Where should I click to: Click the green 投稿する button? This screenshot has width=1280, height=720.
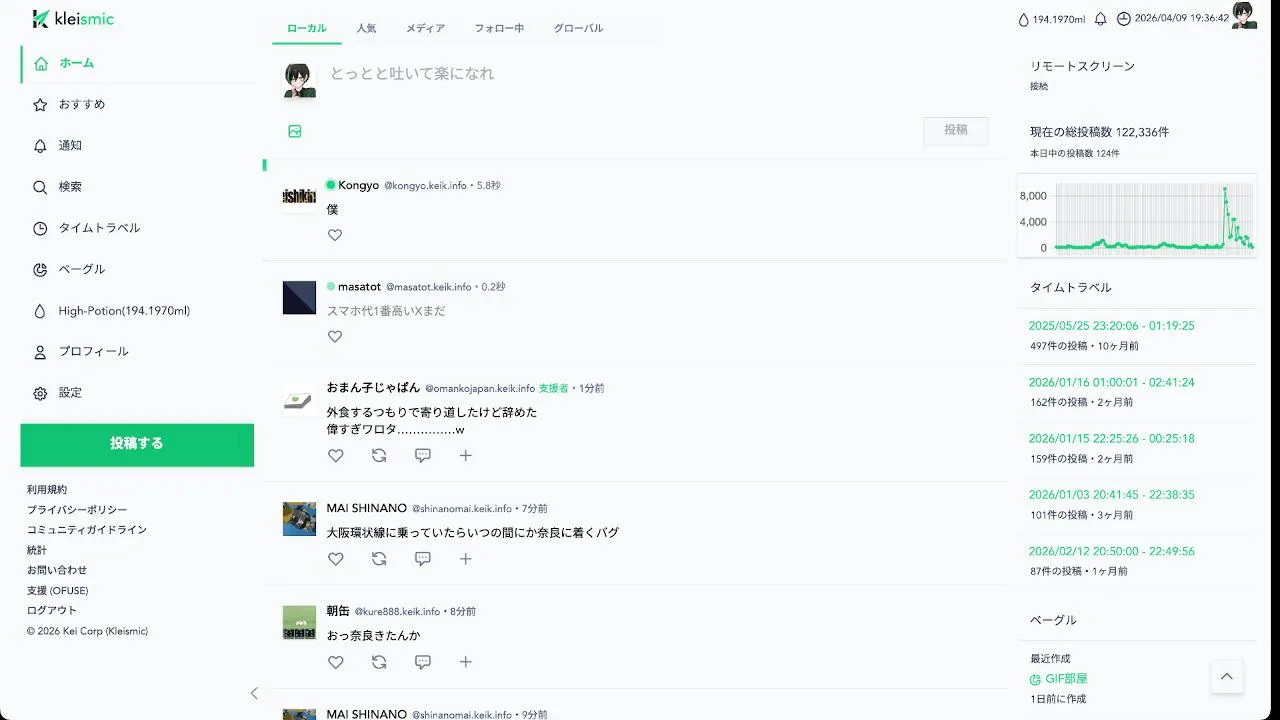[137, 444]
